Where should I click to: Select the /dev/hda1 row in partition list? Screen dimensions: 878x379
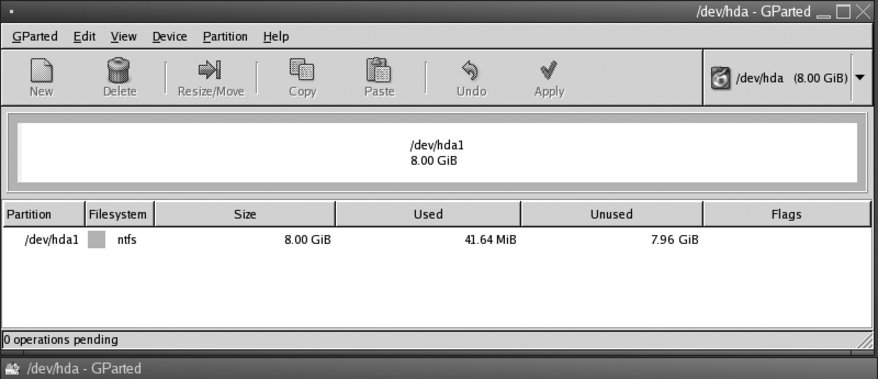click(x=437, y=240)
